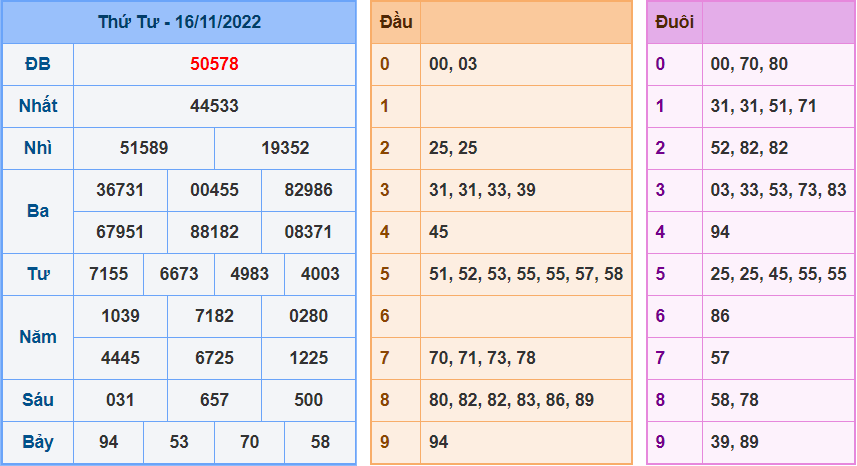The image size is (857, 466).
Task: Select third prize number 08371
Action: coord(308,232)
